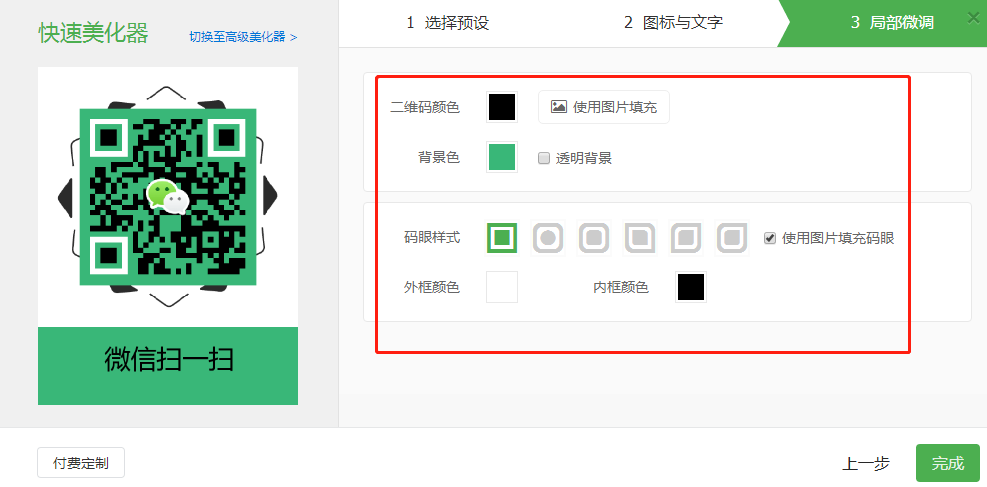Select step 3 局部微调 tab
This screenshot has width=987, height=487.
892,23
